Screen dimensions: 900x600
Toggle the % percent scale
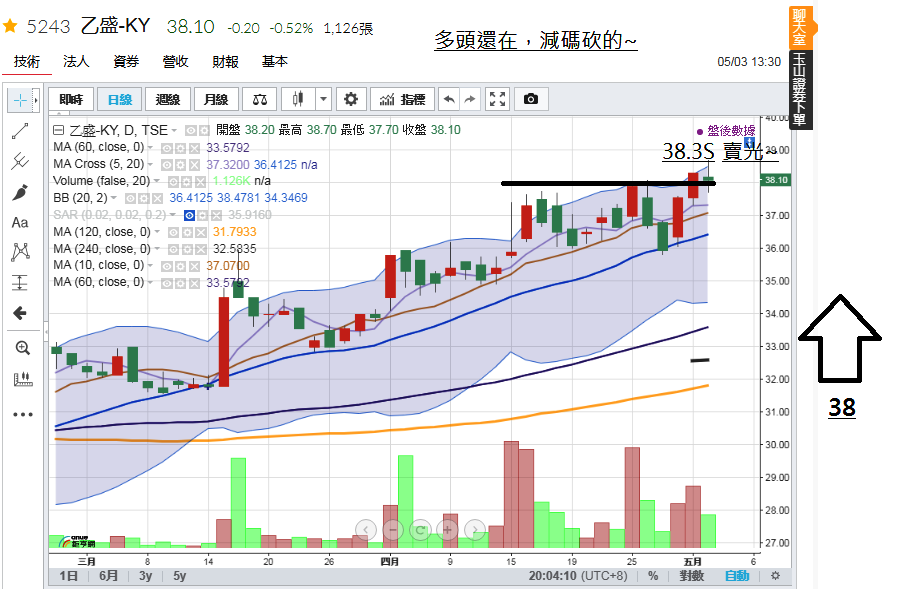click(x=653, y=575)
